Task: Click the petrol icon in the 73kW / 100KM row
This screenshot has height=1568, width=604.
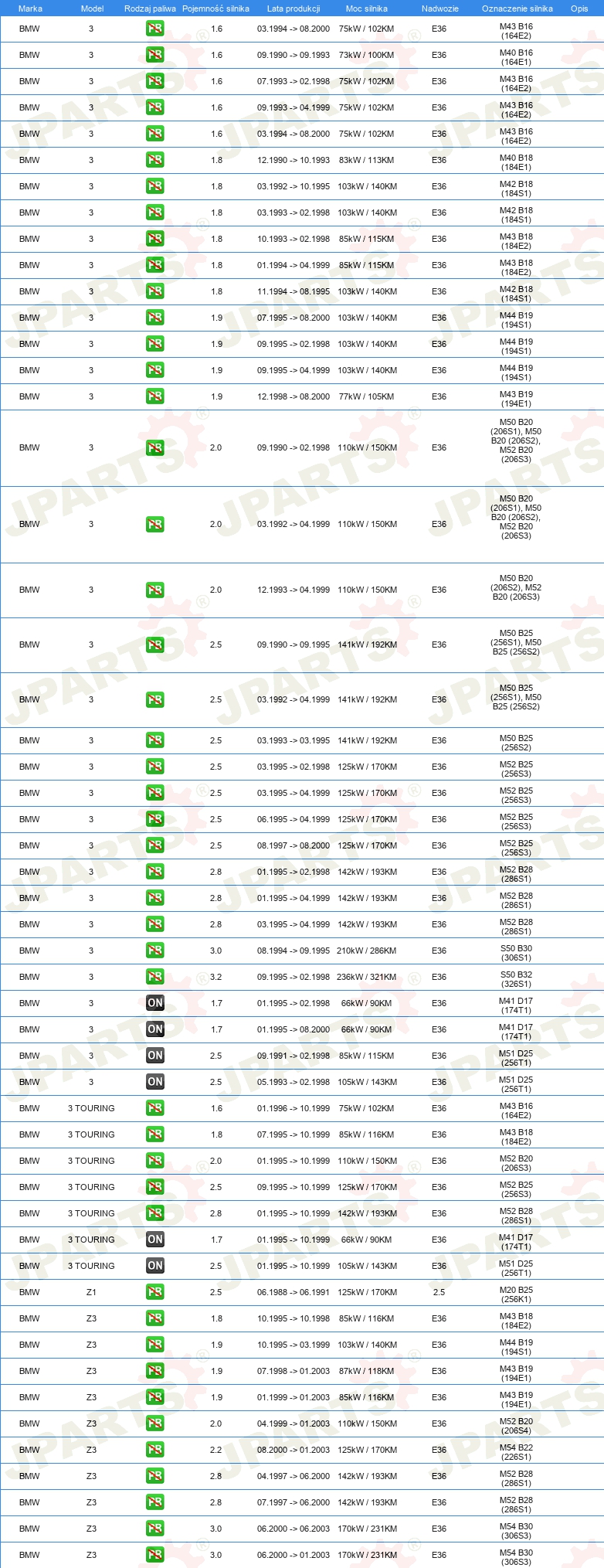Action: [x=155, y=55]
